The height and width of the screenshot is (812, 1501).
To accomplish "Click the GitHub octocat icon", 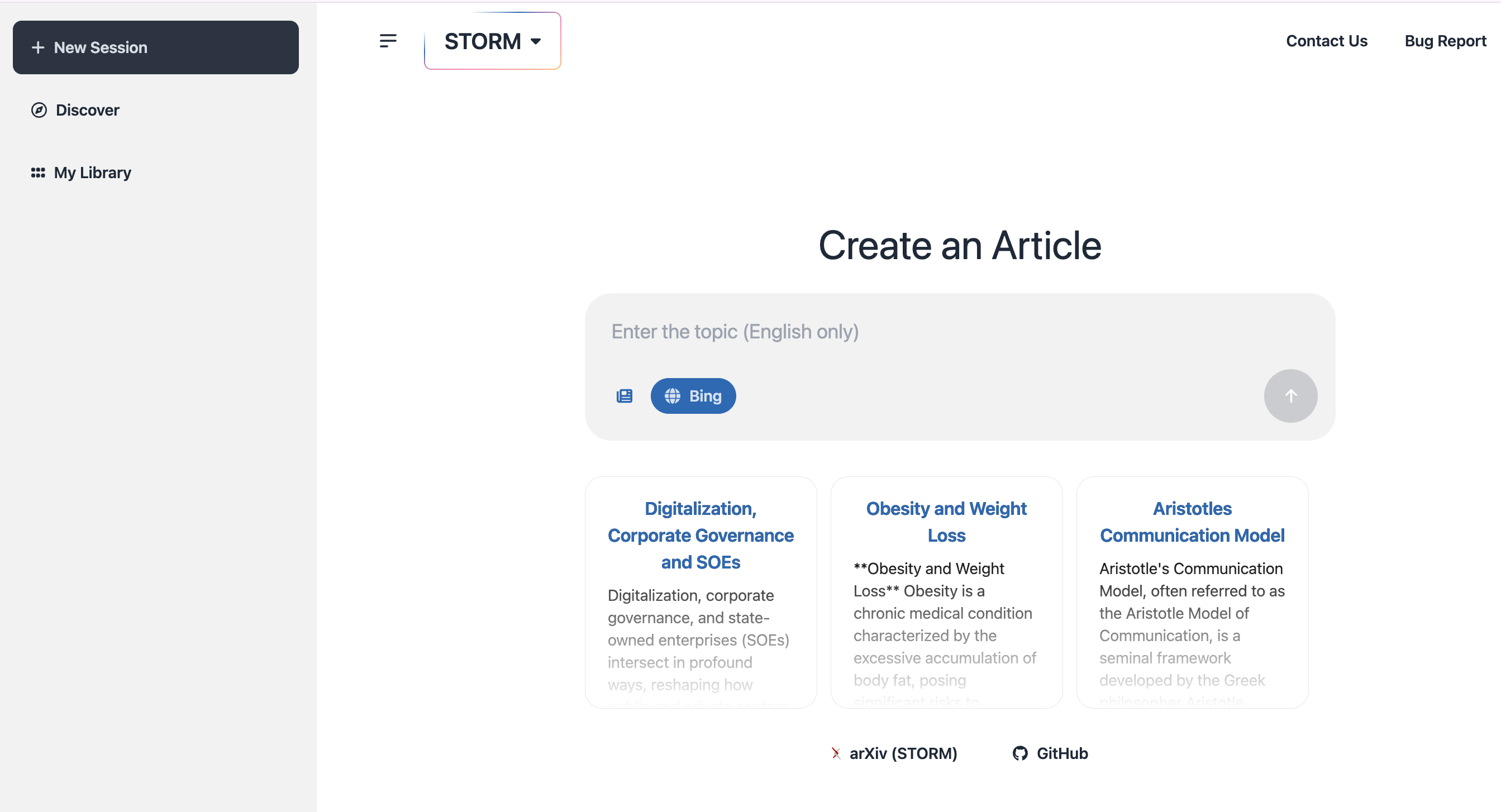I will pos(1019,753).
